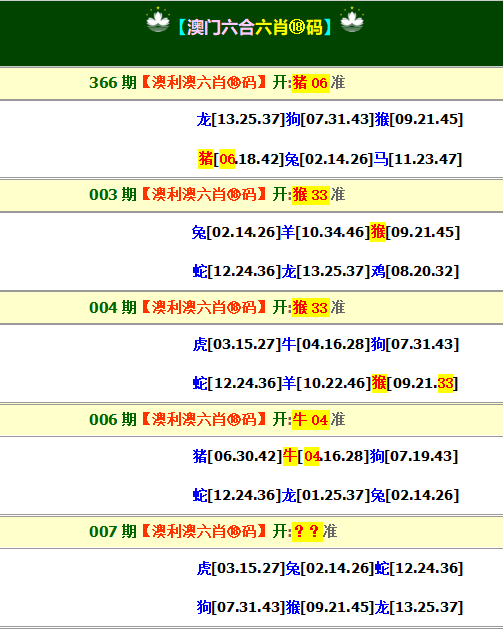Click 猪[06.30.42] in period 006
The width and height of the screenshot is (503, 630).
[x=237, y=456]
